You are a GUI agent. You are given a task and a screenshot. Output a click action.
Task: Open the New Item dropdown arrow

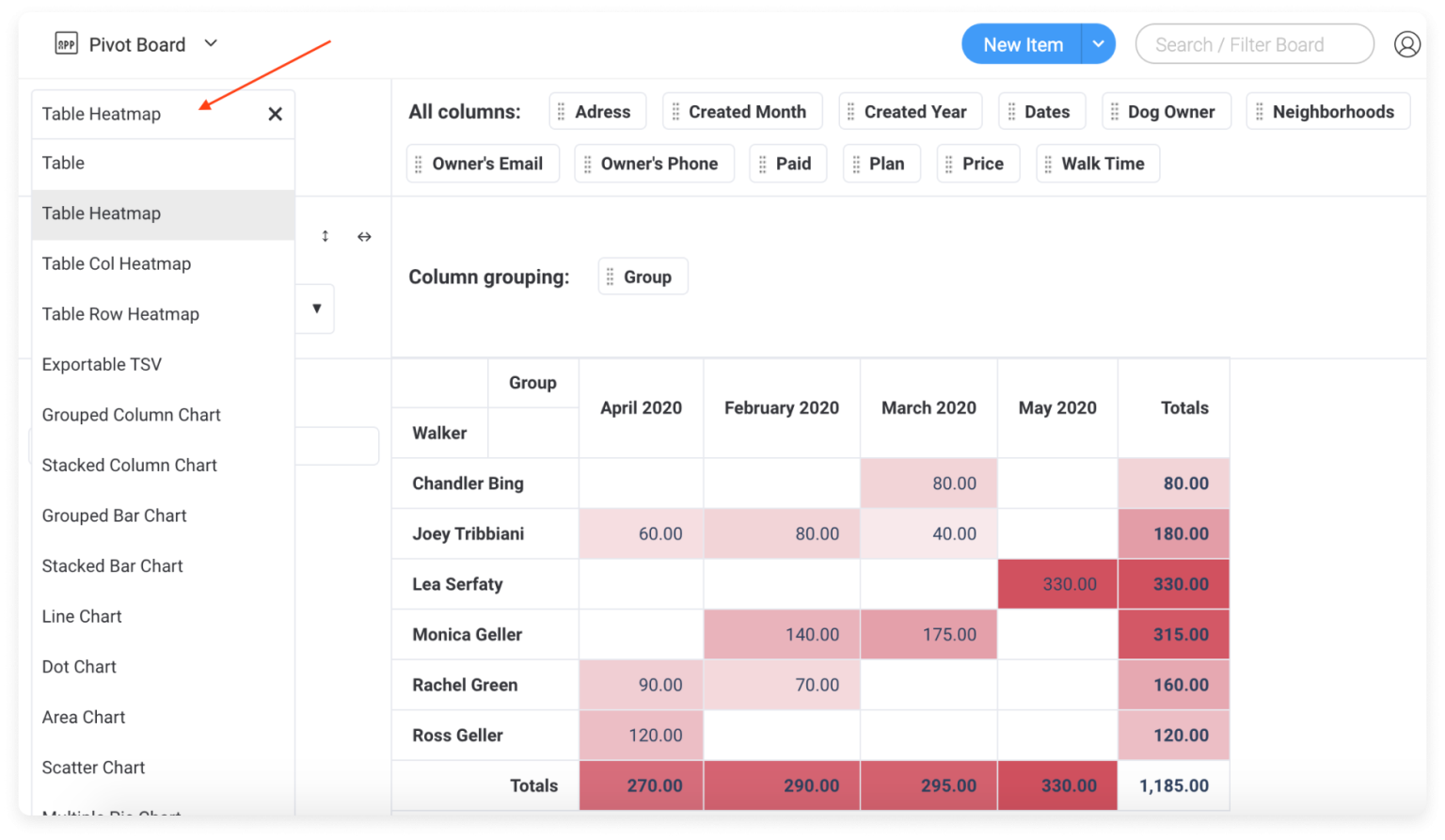[1098, 44]
